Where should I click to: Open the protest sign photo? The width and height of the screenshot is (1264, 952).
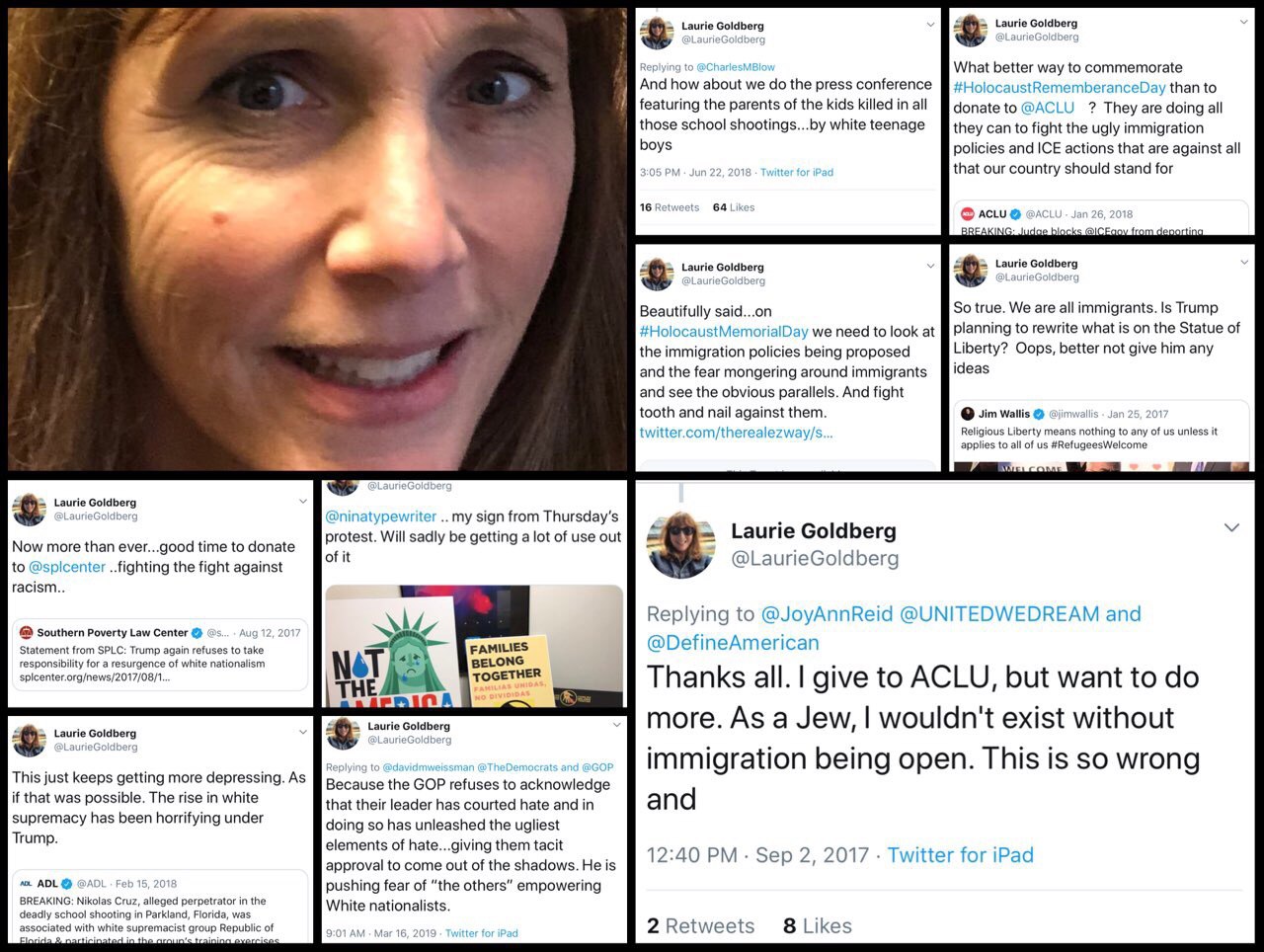pyautogui.click(x=474, y=646)
